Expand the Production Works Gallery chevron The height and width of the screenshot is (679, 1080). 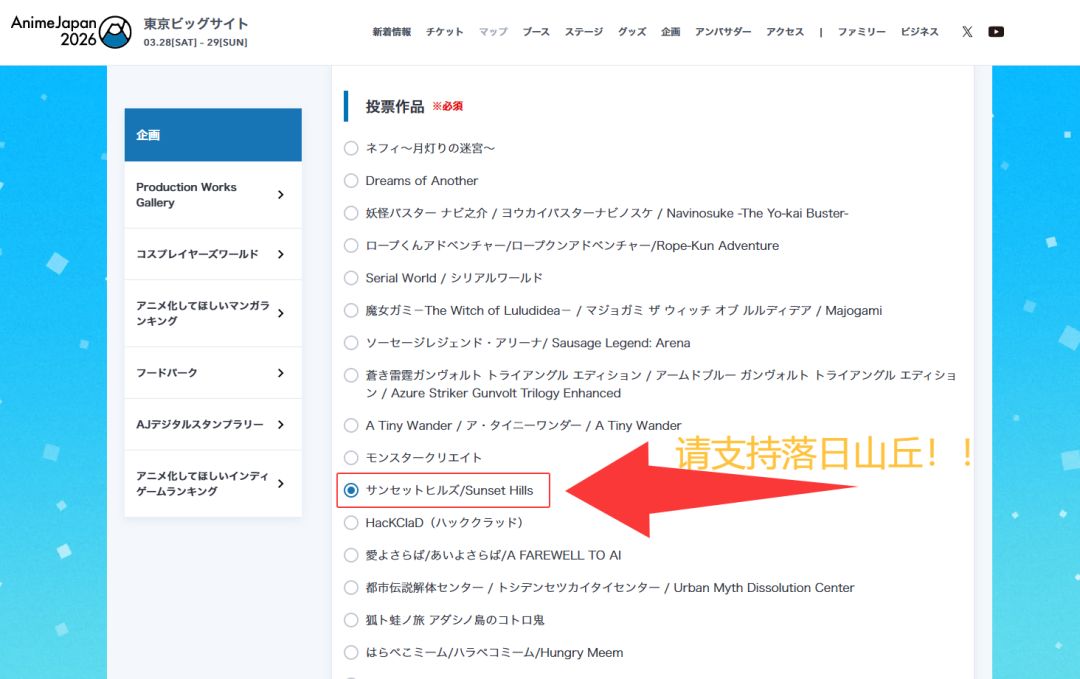(x=280, y=195)
